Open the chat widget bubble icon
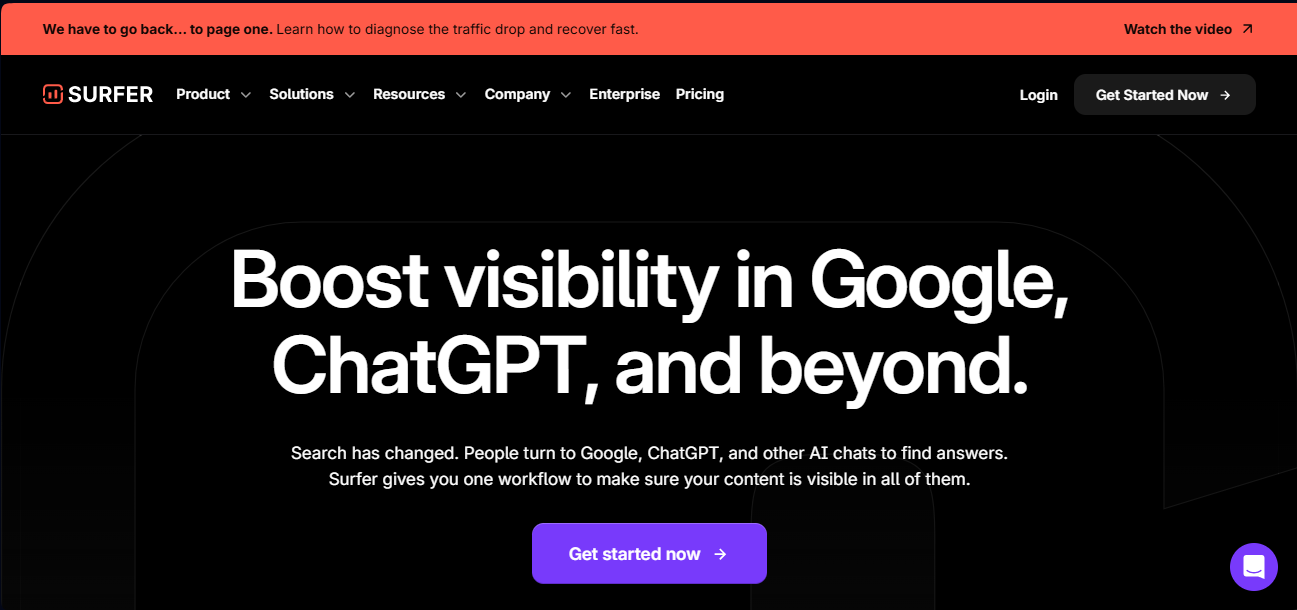This screenshot has width=1297, height=610. pyautogui.click(x=1254, y=567)
